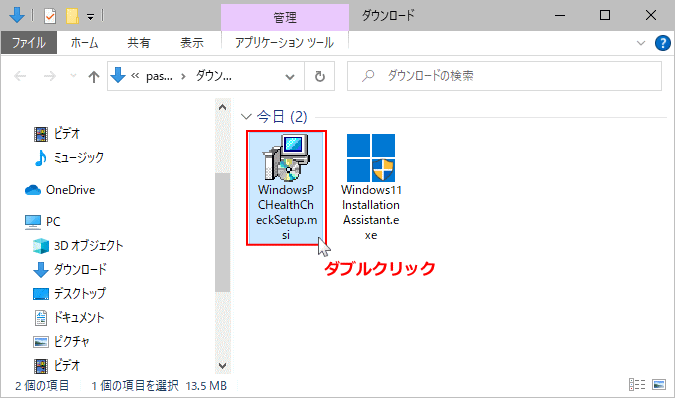Screen dimensions: 675x398
Task: Click the quick access New Folder icon
Action: (x=72, y=16)
